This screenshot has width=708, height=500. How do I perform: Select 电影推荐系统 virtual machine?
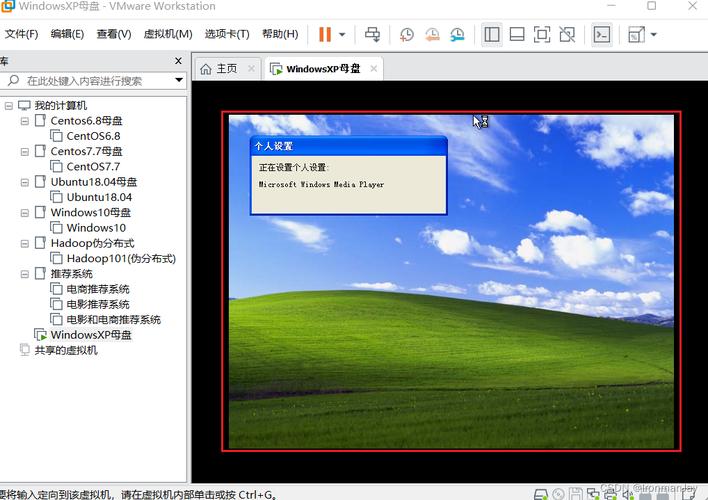pos(98,304)
